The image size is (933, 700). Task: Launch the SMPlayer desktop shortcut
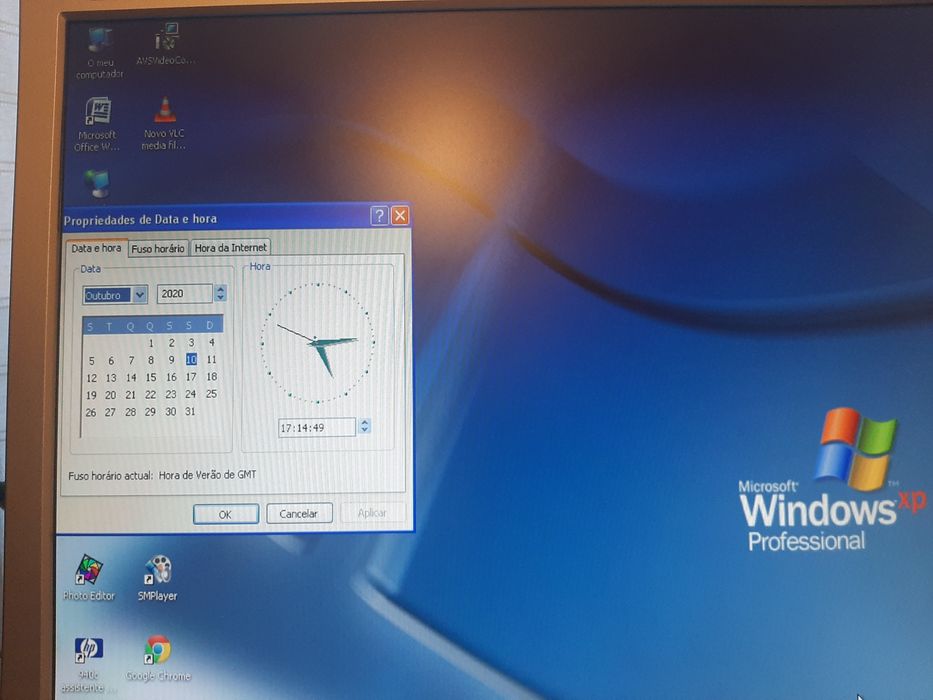tap(158, 577)
